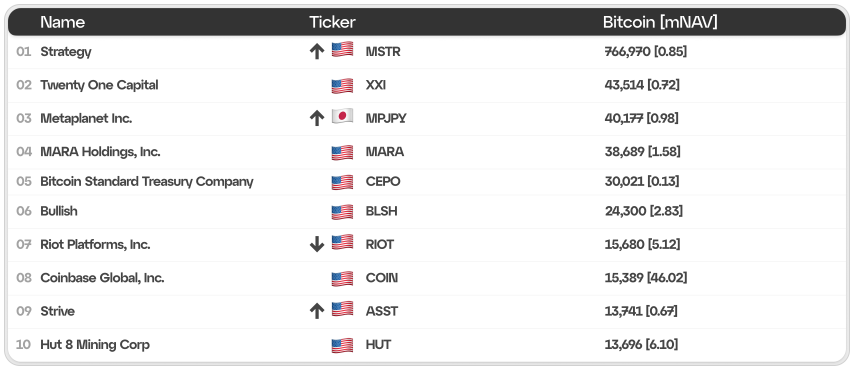
Task: Click the US flag beside COIN ticker
Action: 342,278
